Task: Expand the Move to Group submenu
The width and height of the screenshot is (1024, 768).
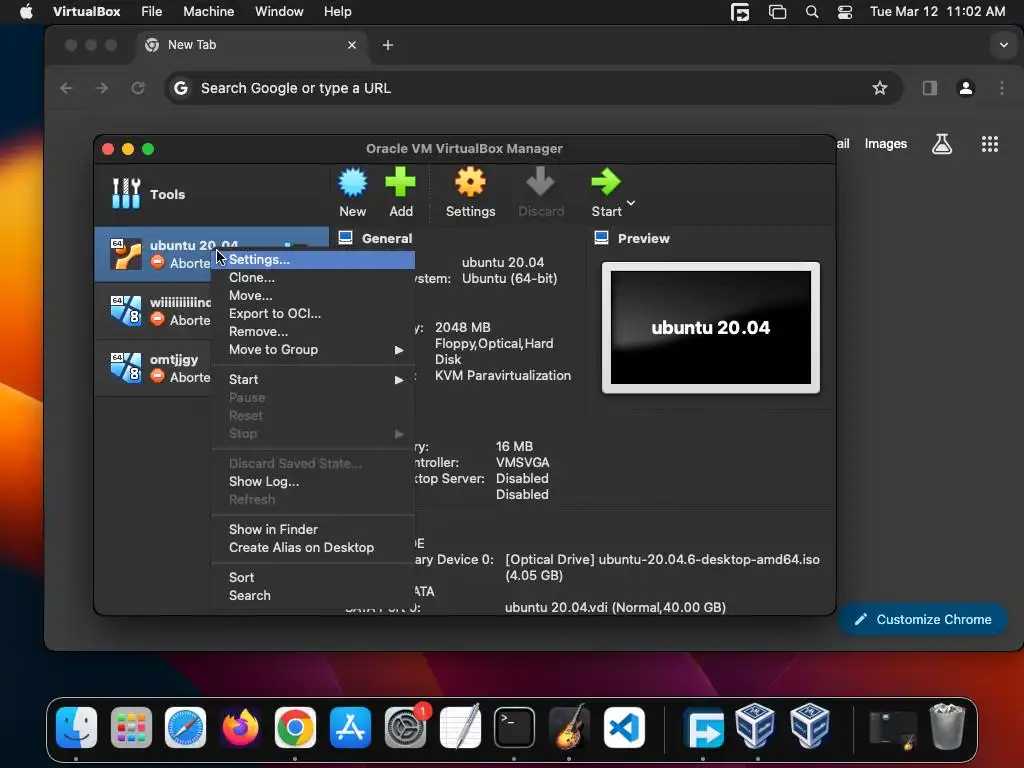Action: click(x=313, y=349)
